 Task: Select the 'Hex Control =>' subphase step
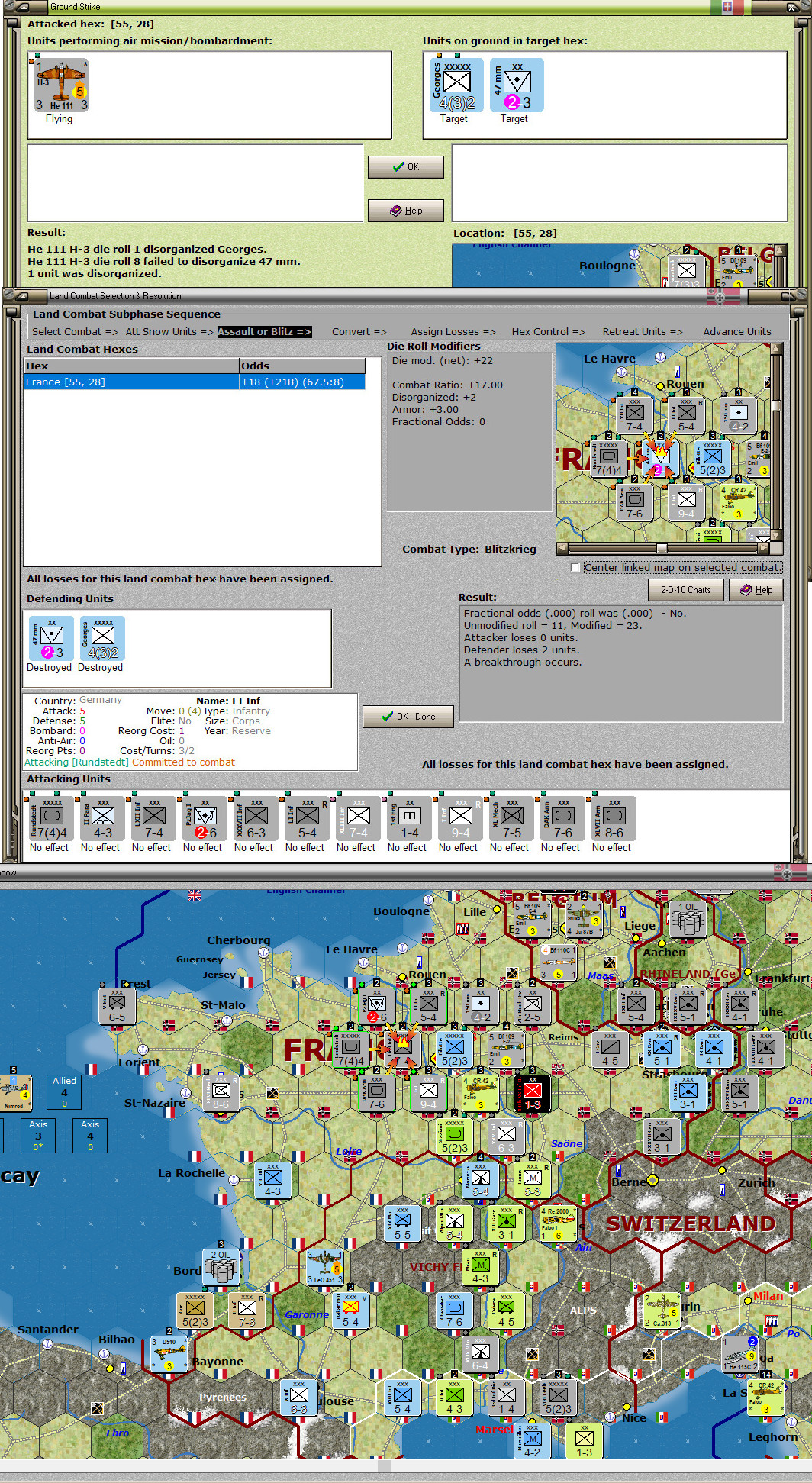548,331
